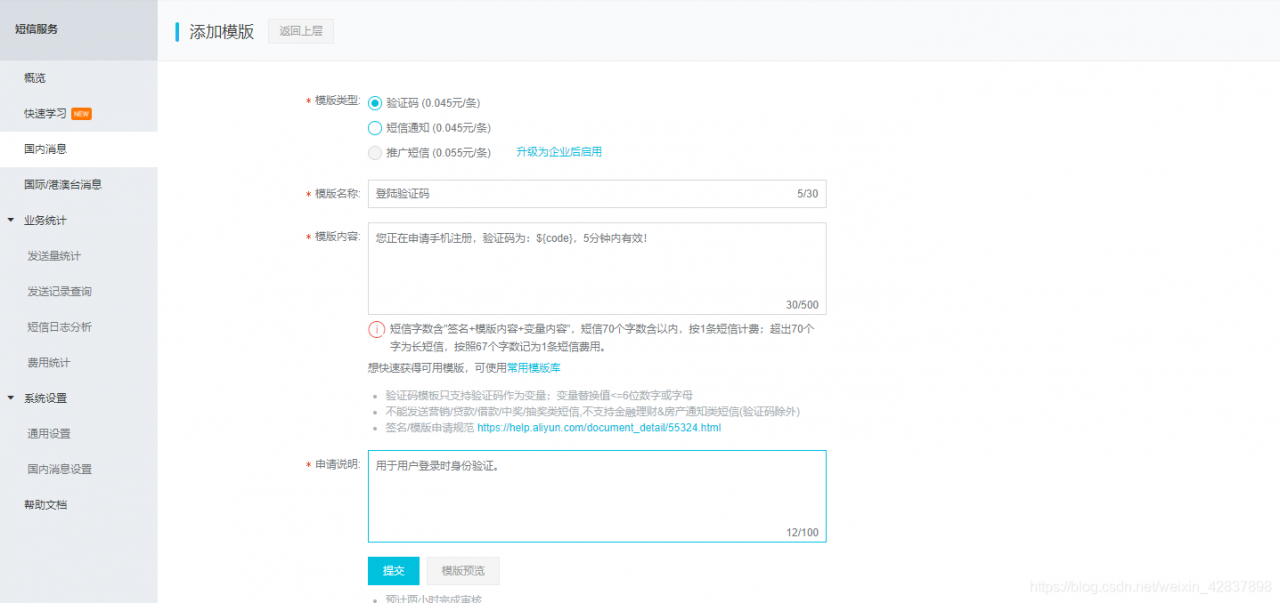Click the 模版预览 button
Viewport: 1280px width, 603px height.
[462, 570]
